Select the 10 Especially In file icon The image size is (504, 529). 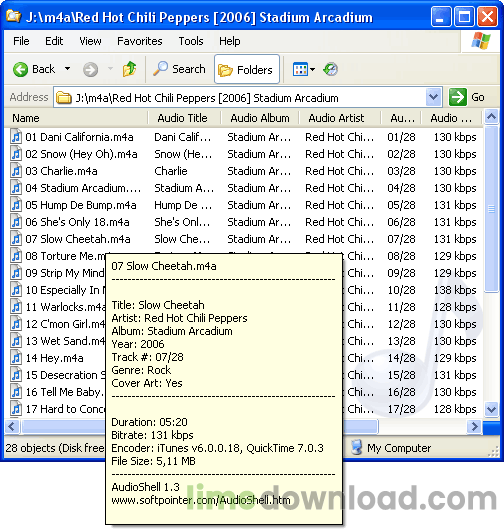point(16,289)
